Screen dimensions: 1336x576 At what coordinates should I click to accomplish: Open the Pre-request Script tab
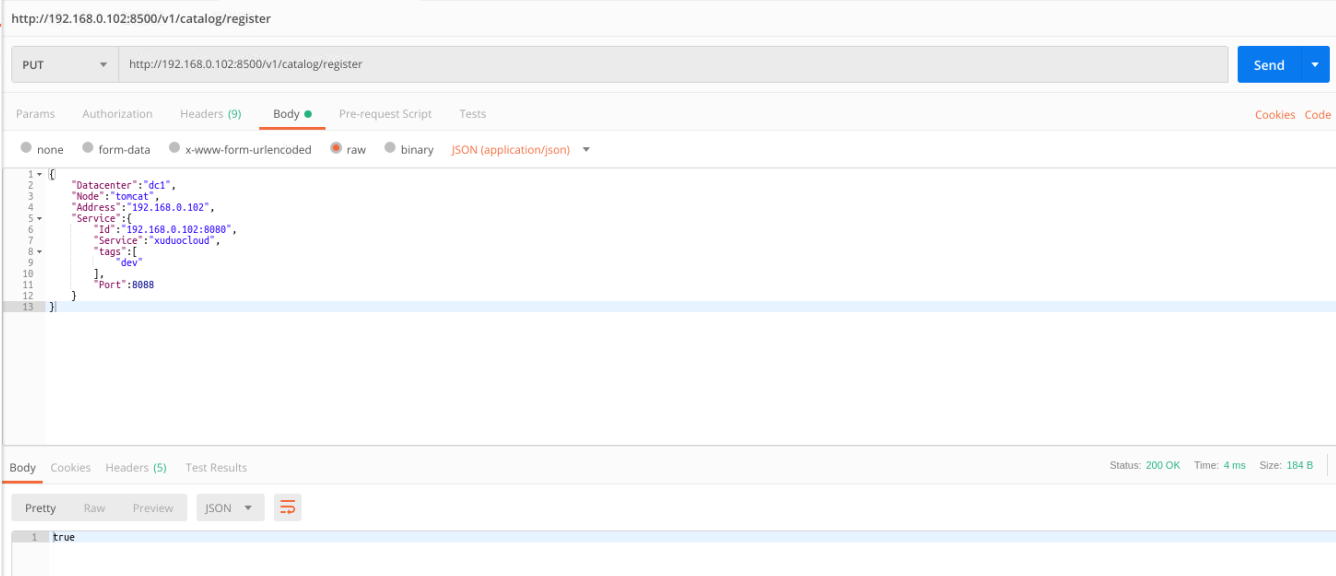[385, 114]
